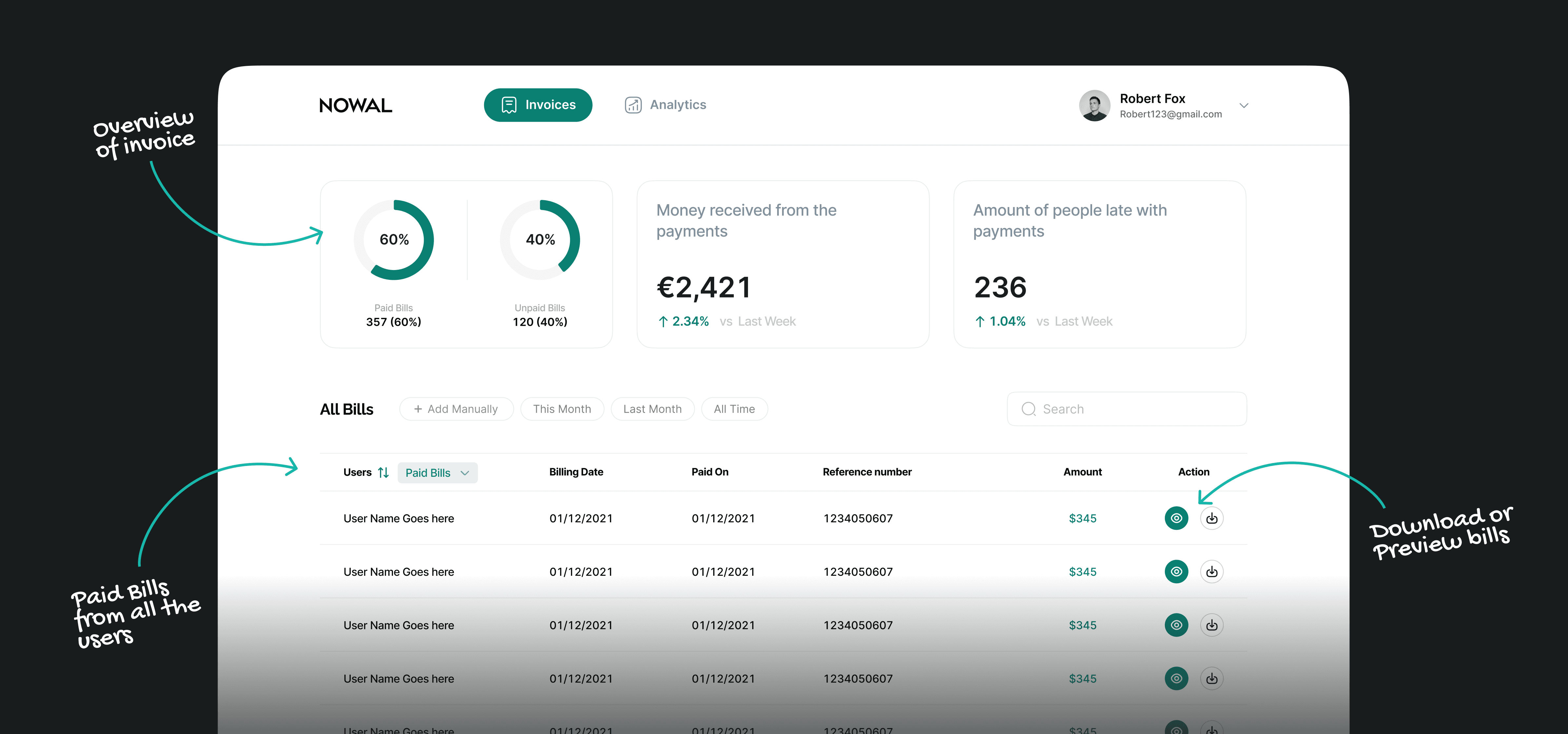Click the 120 (40%) Unpaid Bills figure
The width and height of the screenshot is (1568, 734).
click(x=540, y=322)
